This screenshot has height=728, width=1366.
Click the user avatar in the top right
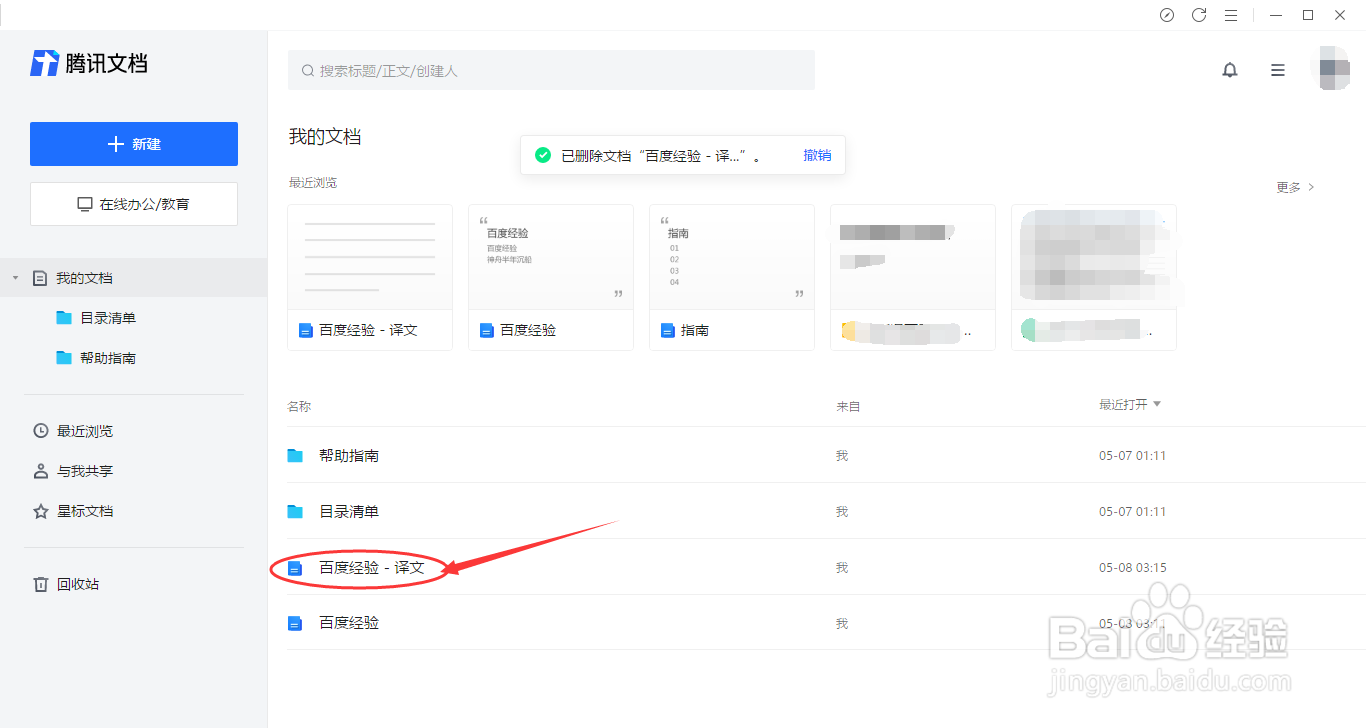tap(1330, 68)
